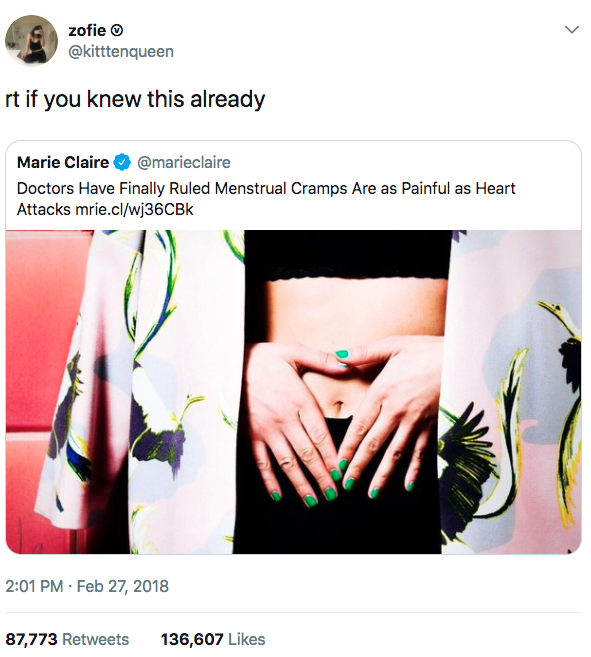591x657 pixels.
Task: Click the Retweets count number
Action: pyautogui.click(x=31, y=639)
